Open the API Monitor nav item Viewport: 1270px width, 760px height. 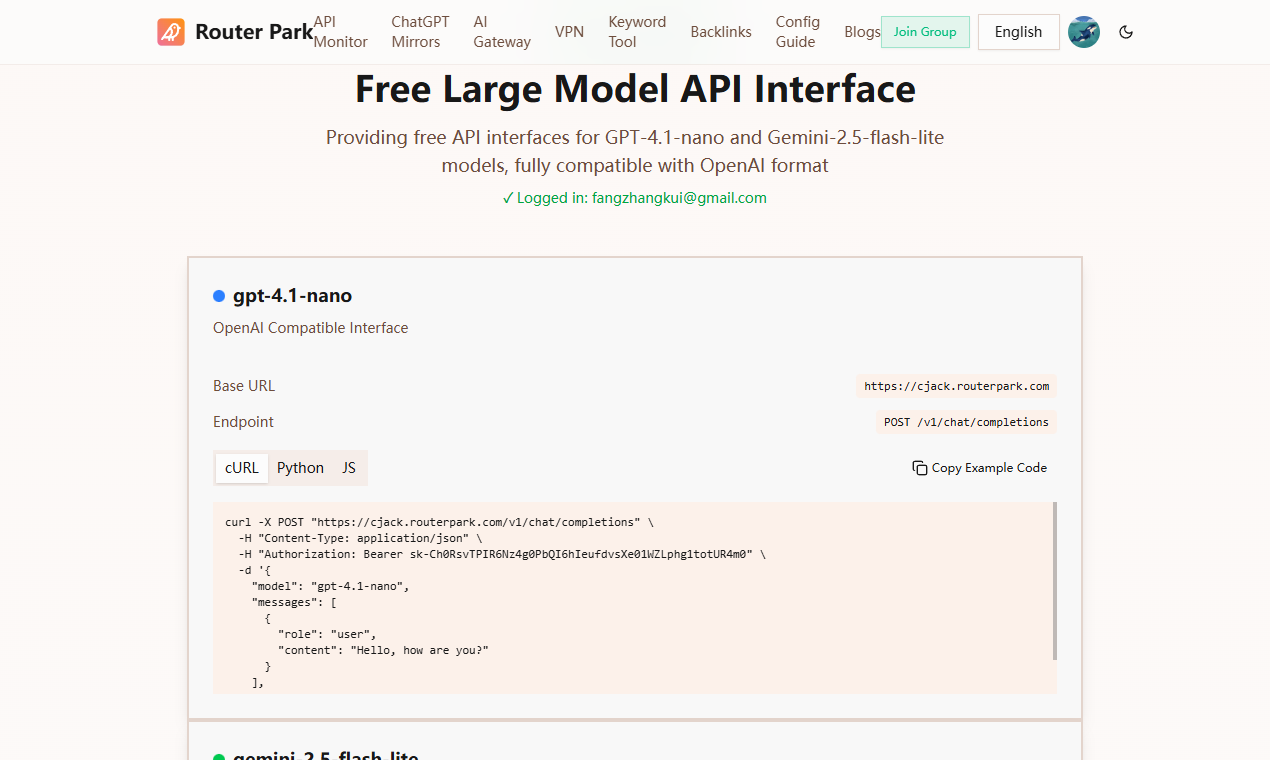click(x=340, y=32)
